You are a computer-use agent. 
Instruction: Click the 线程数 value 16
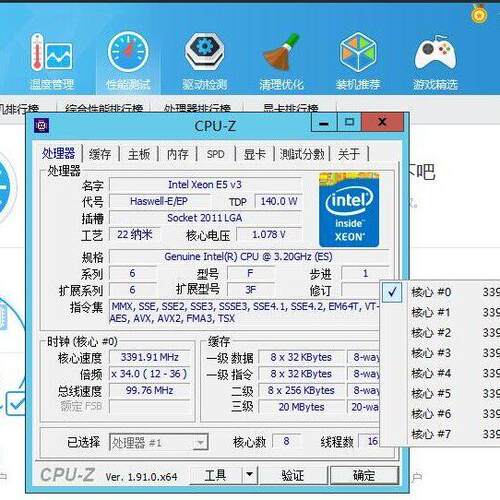click(x=369, y=441)
